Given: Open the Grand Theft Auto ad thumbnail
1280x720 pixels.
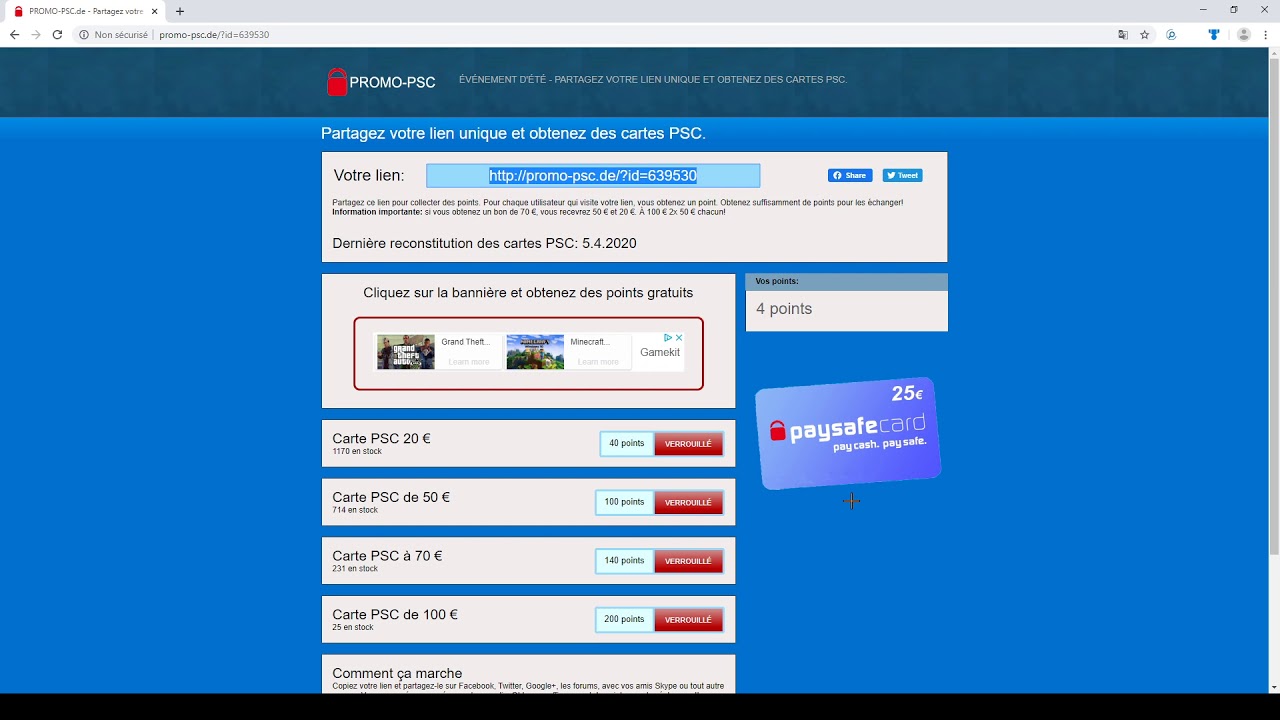Looking at the screenshot, I should point(406,352).
